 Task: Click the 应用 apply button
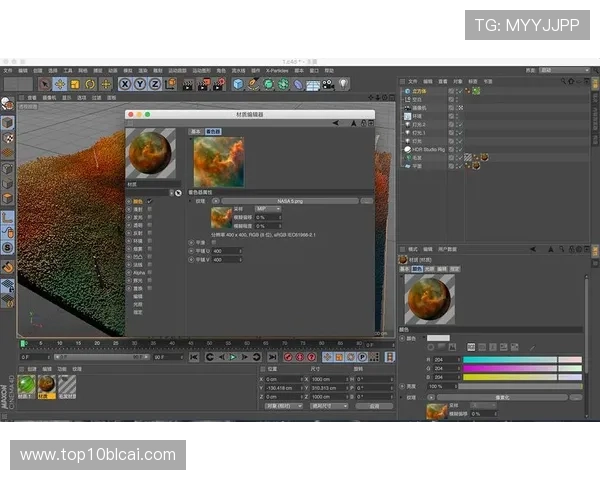(x=374, y=406)
